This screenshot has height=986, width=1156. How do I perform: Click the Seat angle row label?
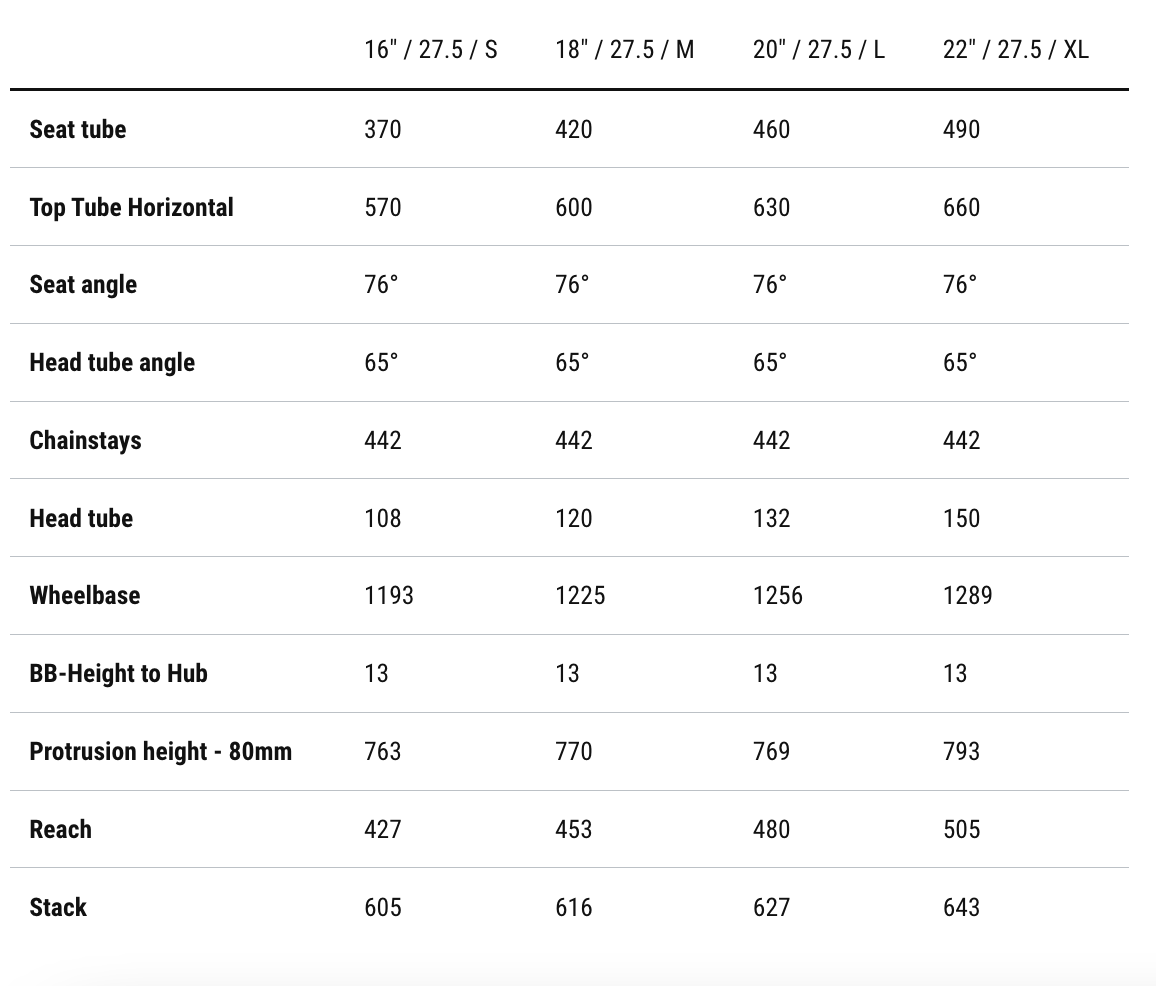(x=83, y=285)
